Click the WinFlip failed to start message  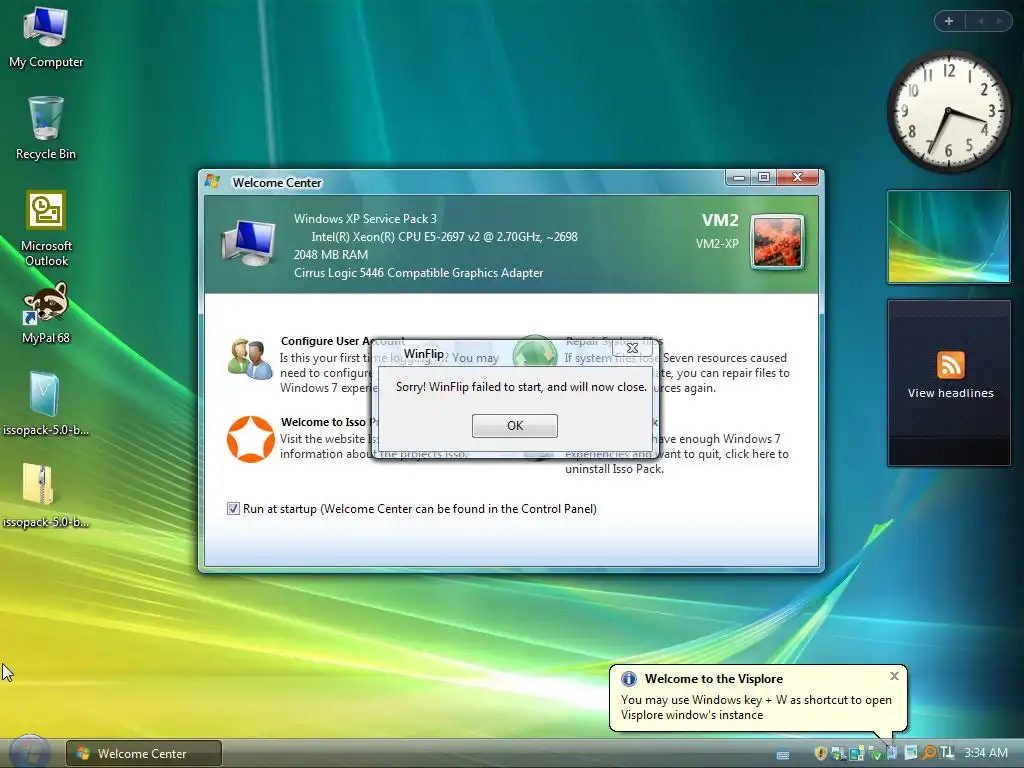(x=521, y=387)
